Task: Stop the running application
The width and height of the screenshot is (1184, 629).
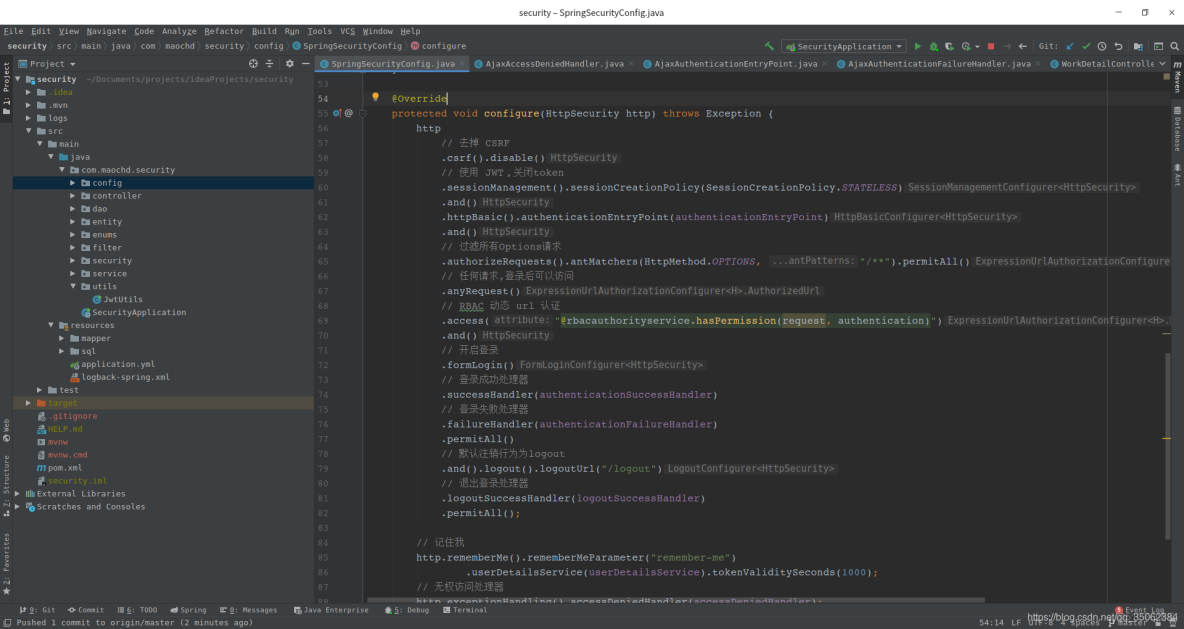Action: (x=989, y=46)
